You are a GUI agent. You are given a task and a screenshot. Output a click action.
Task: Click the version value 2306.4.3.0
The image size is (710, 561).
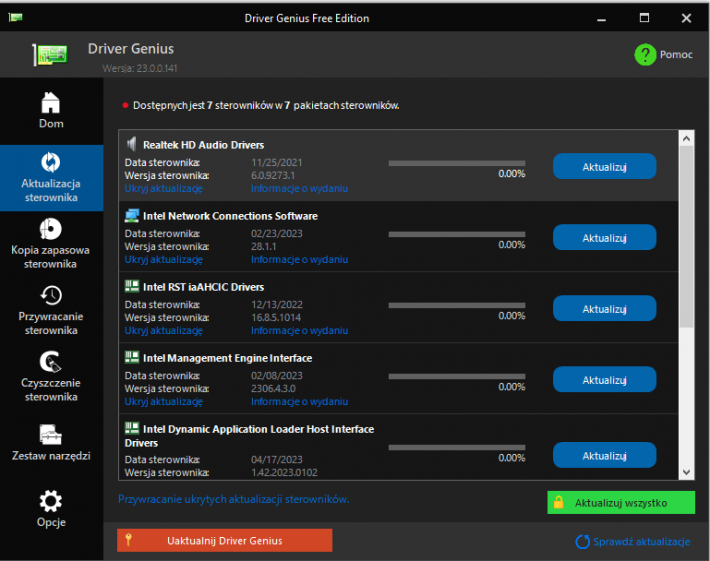[273, 388]
